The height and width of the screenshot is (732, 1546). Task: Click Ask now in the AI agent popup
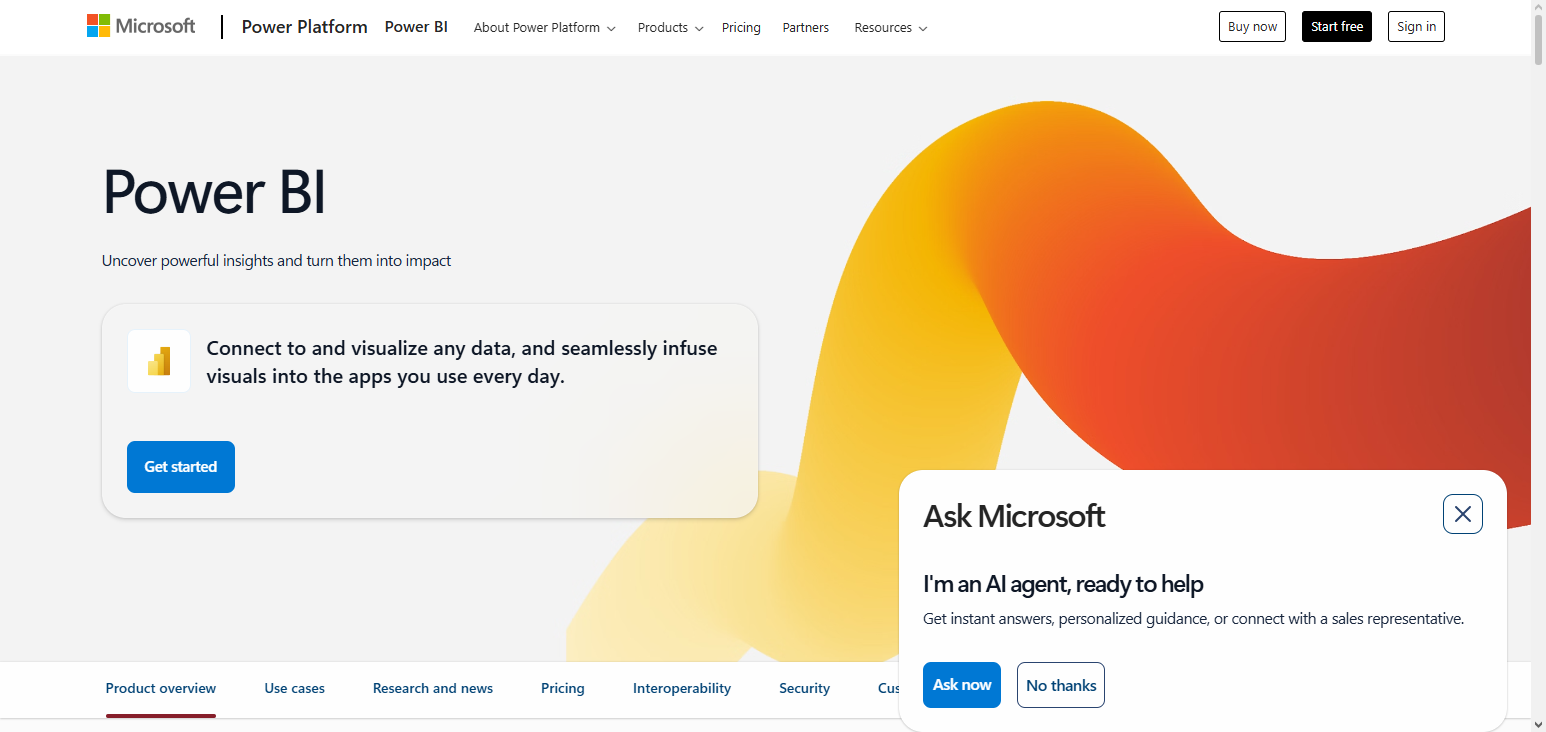pos(961,684)
